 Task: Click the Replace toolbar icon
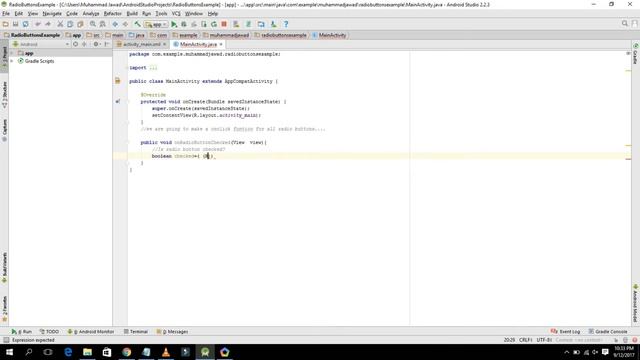103,24
